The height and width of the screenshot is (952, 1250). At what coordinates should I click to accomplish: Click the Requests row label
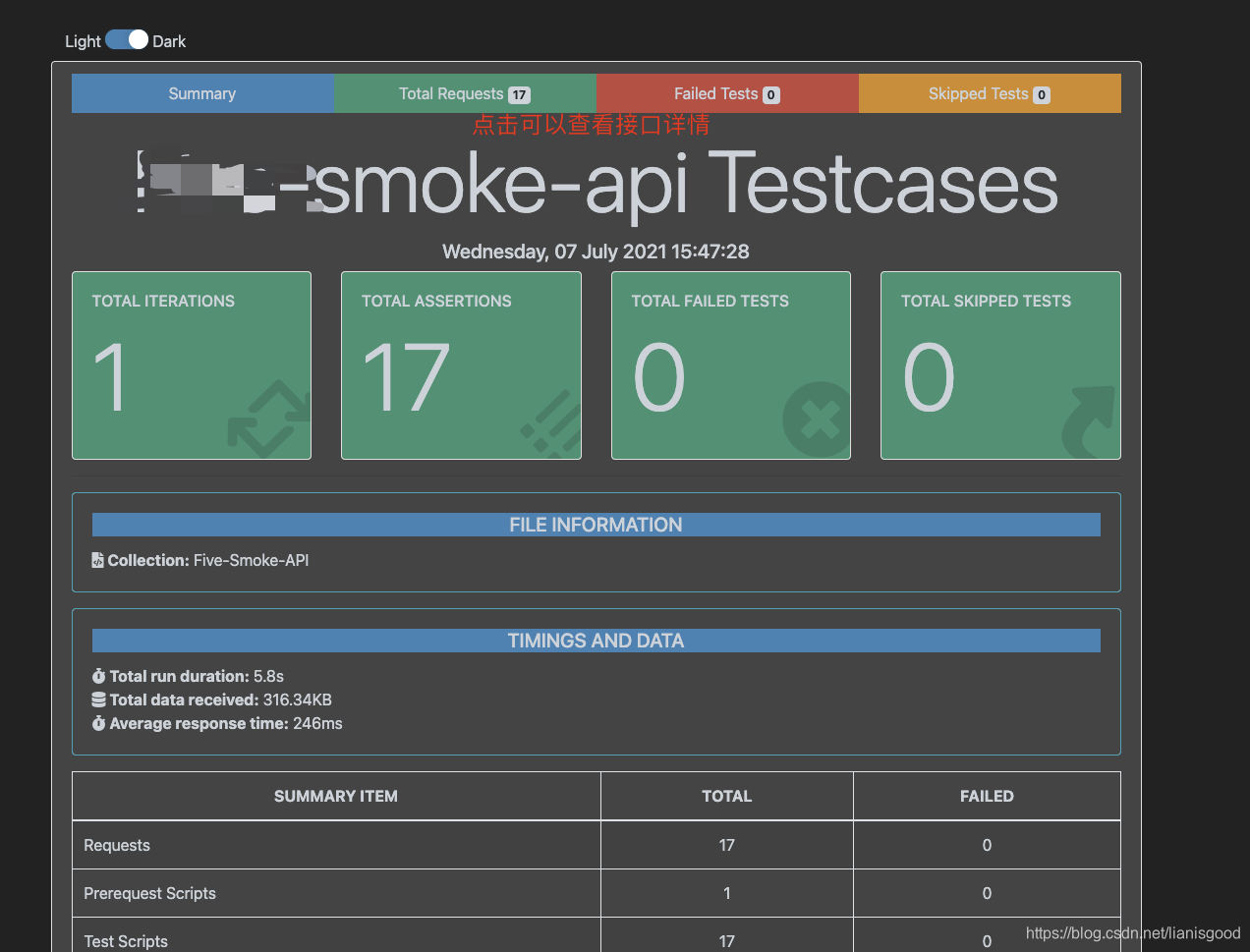[x=117, y=845]
